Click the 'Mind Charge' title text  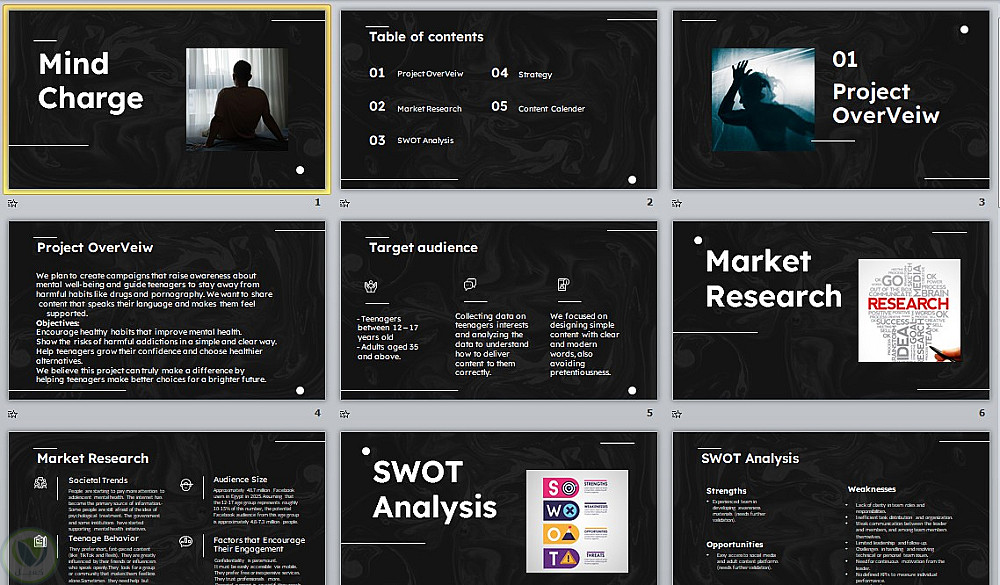[91, 81]
